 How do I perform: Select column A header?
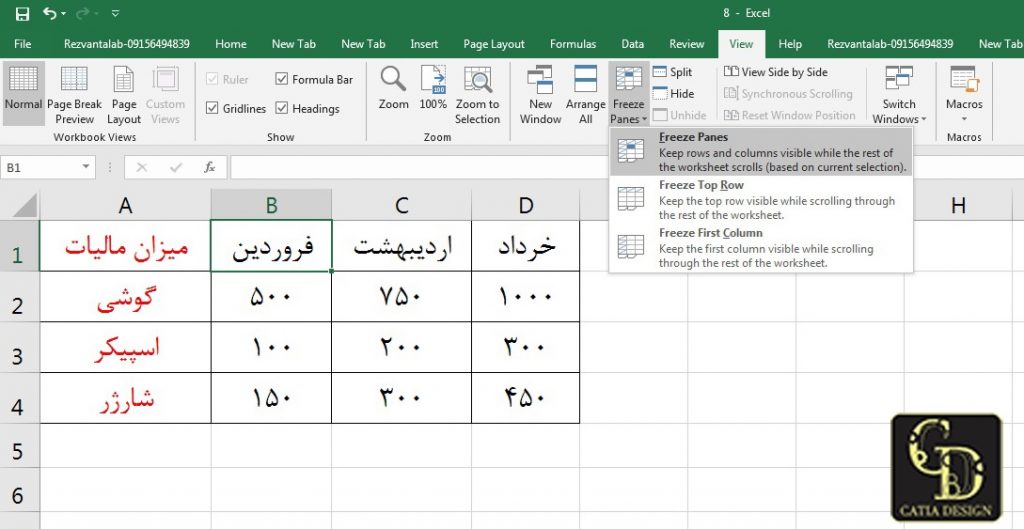[x=125, y=205]
